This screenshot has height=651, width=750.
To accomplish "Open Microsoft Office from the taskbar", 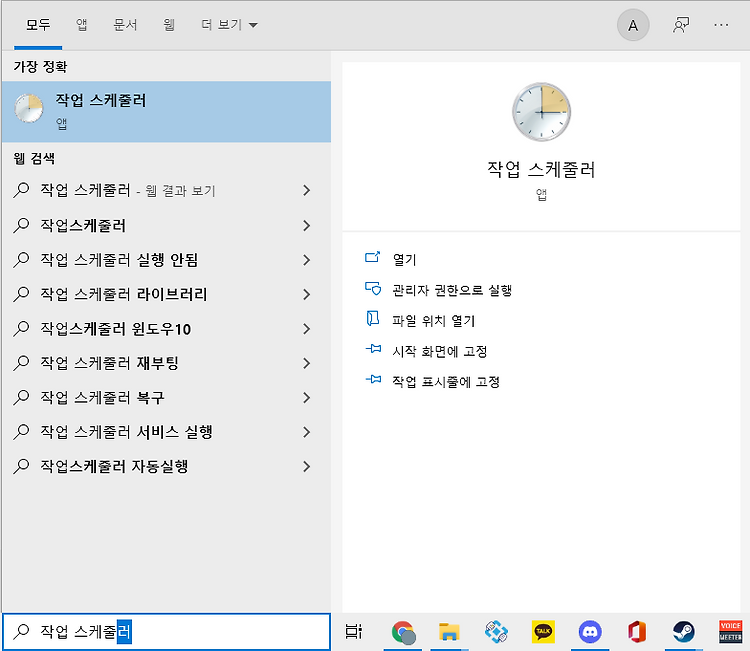I will [637, 632].
